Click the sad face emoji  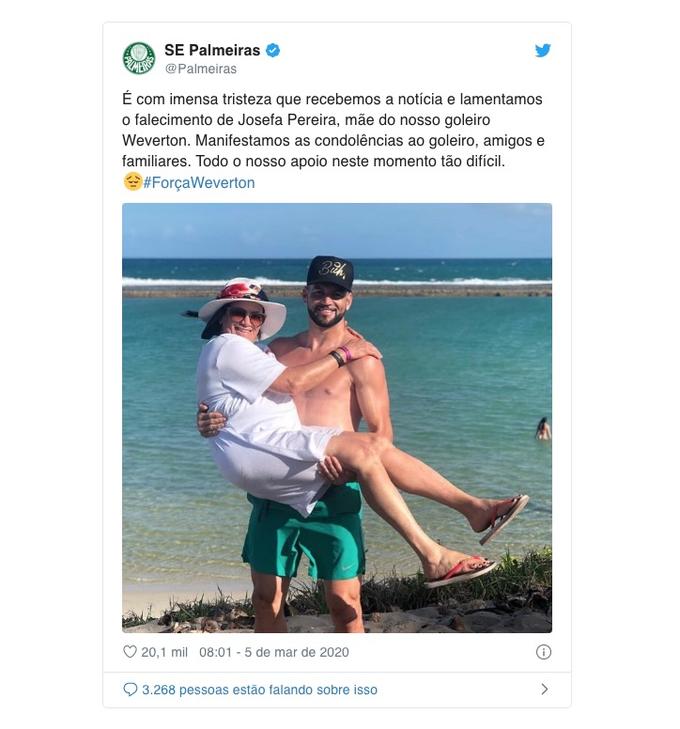(x=132, y=182)
